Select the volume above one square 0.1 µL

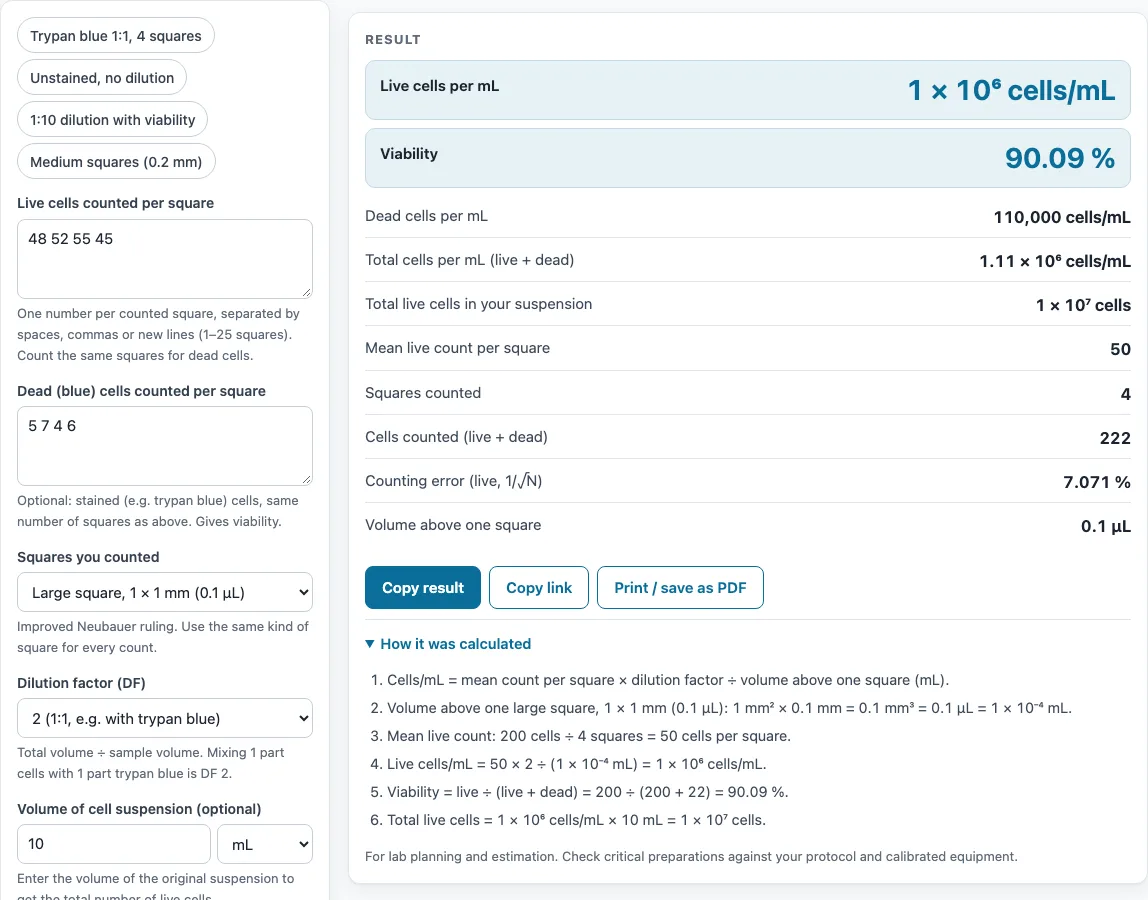coord(1106,526)
